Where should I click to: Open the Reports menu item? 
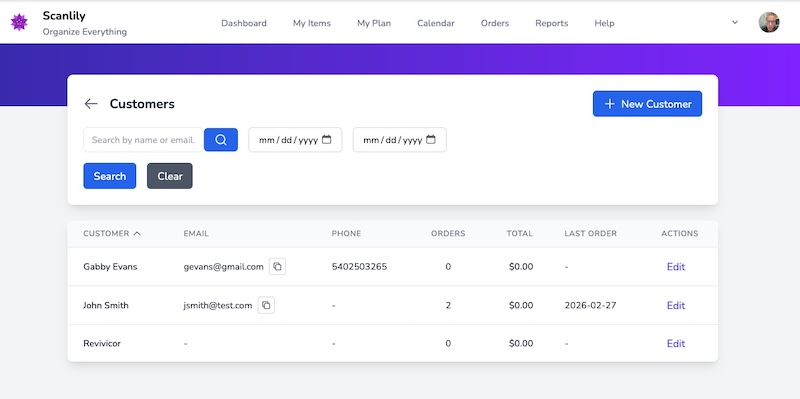click(552, 23)
